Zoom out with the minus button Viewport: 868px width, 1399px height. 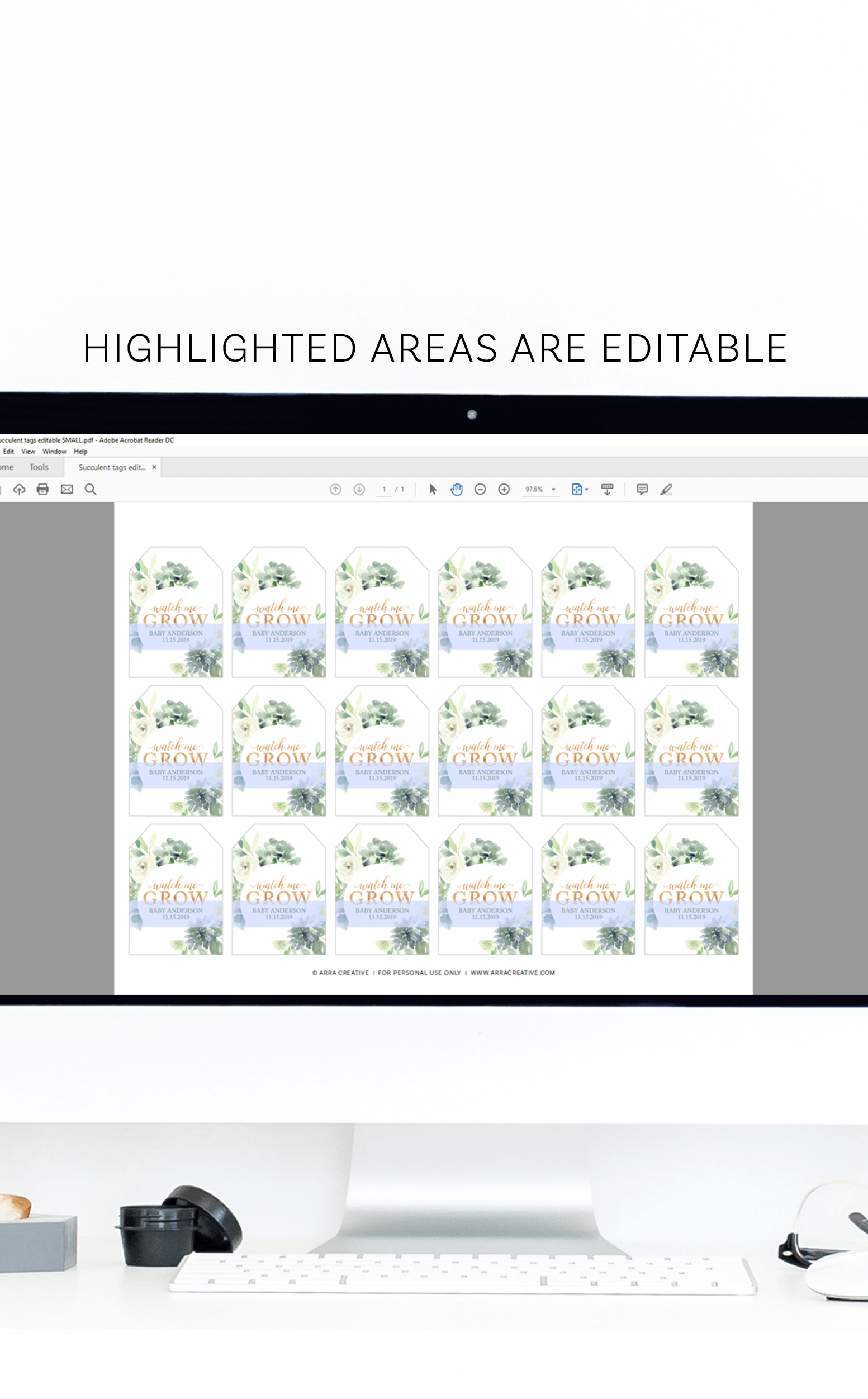tap(481, 489)
